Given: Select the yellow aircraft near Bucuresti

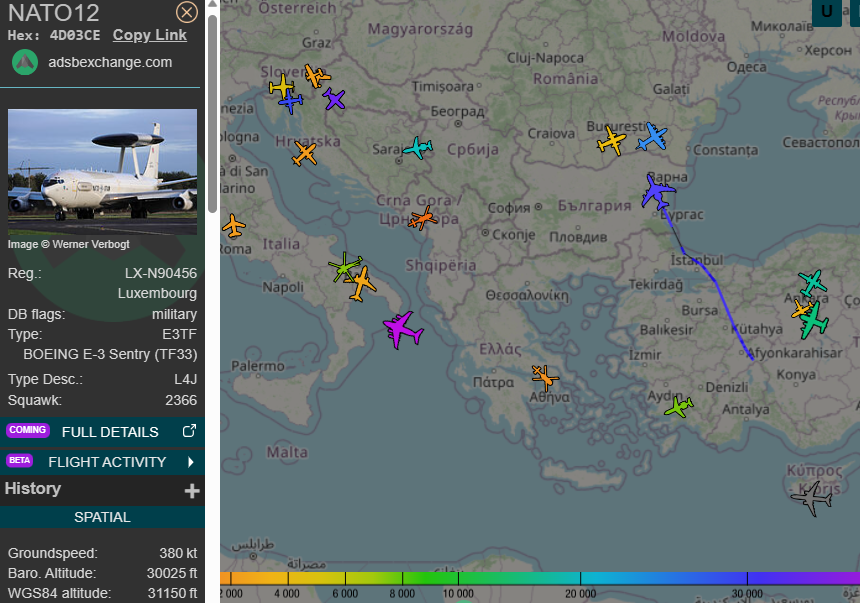Looking at the screenshot, I should coord(611,140).
